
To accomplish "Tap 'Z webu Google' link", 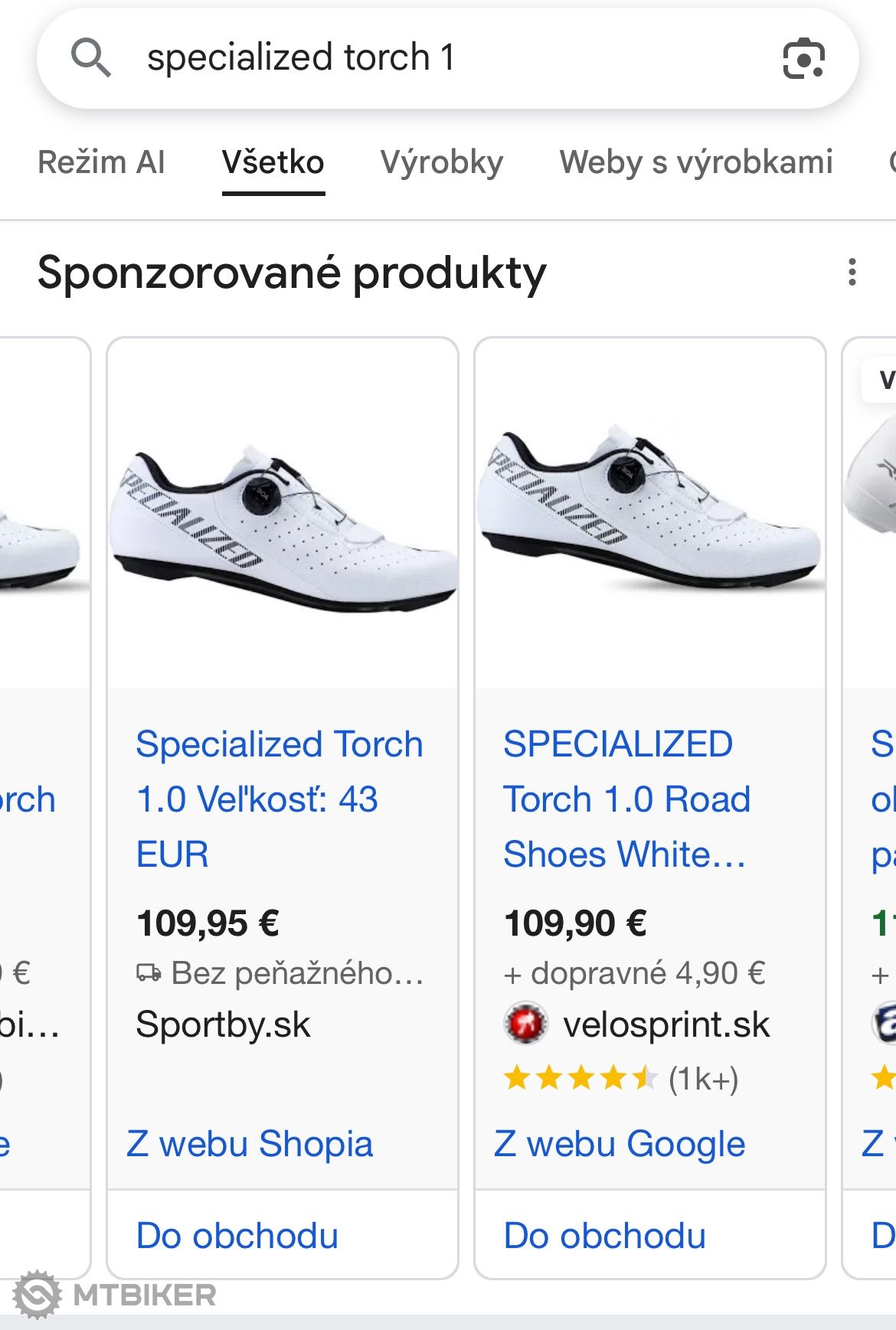I will point(620,1144).
